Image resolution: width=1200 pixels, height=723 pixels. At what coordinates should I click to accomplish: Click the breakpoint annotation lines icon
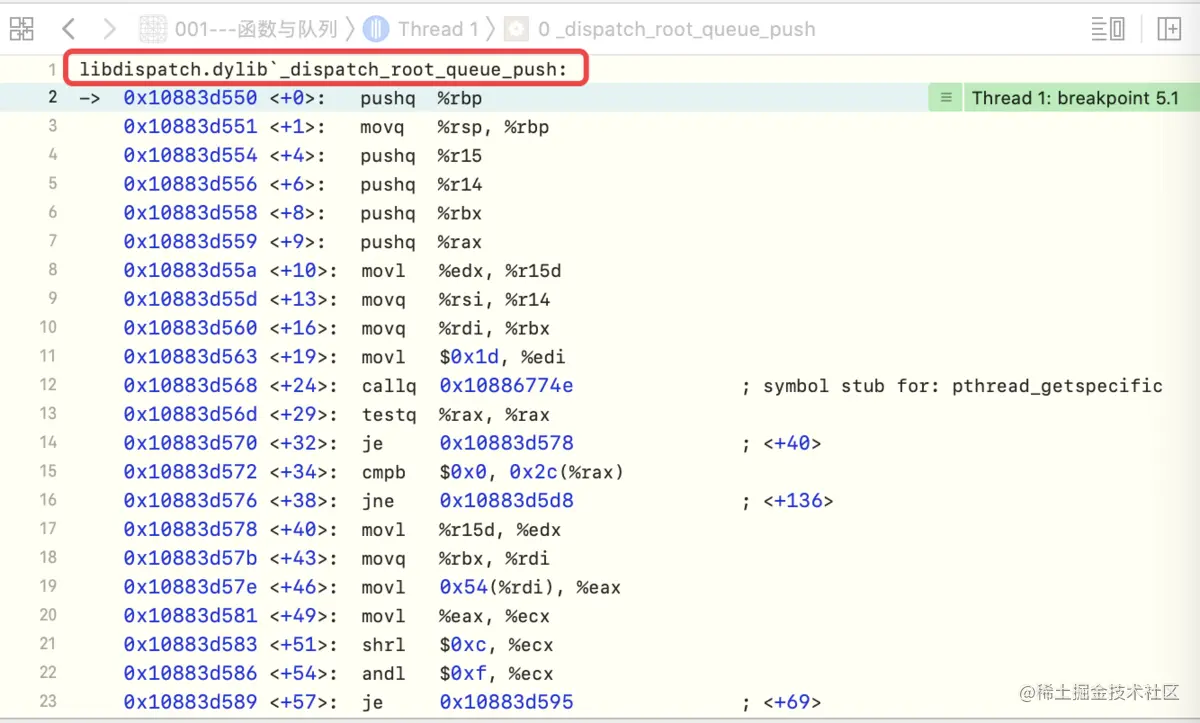(x=944, y=98)
